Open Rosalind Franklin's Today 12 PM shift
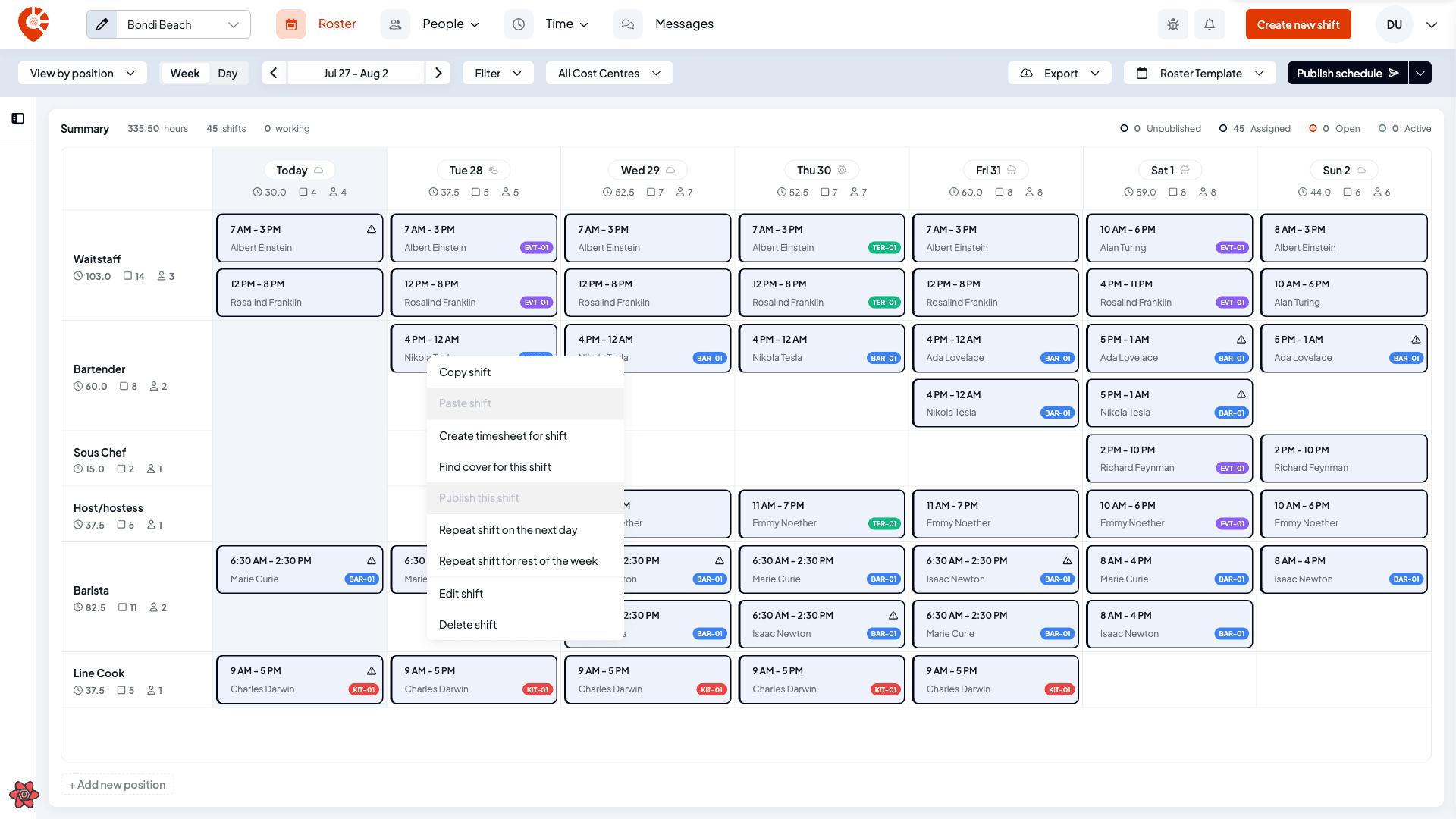The width and height of the screenshot is (1456, 819). tap(300, 293)
